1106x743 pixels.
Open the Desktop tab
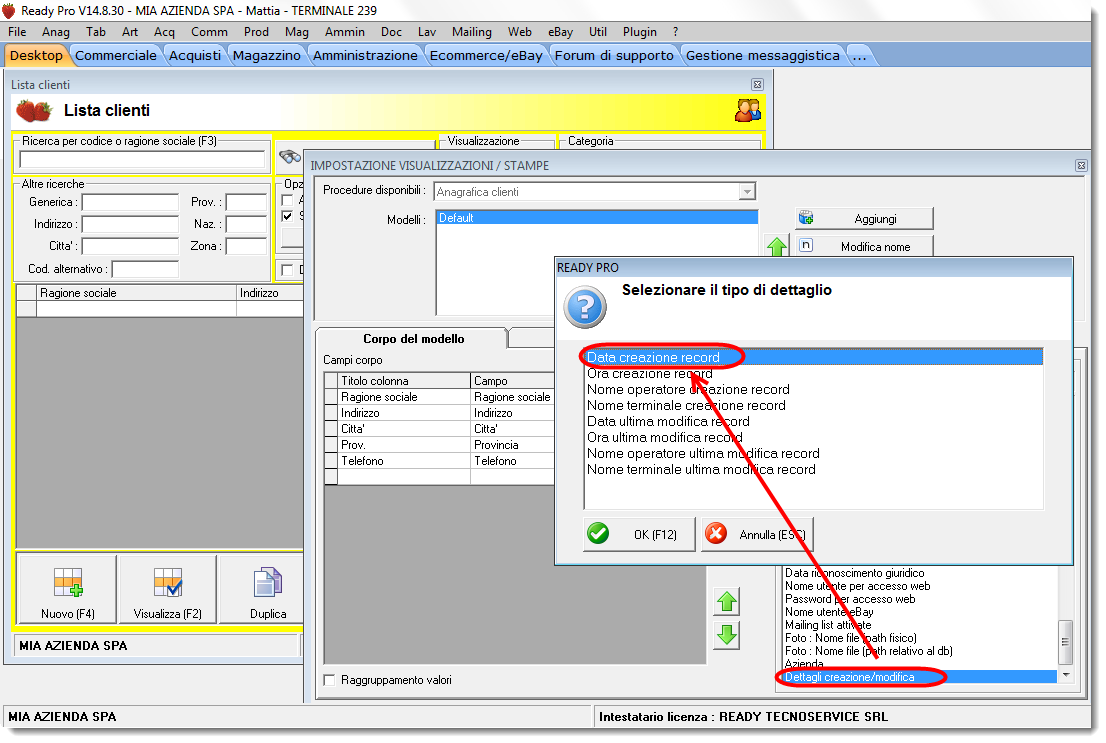(x=36, y=56)
